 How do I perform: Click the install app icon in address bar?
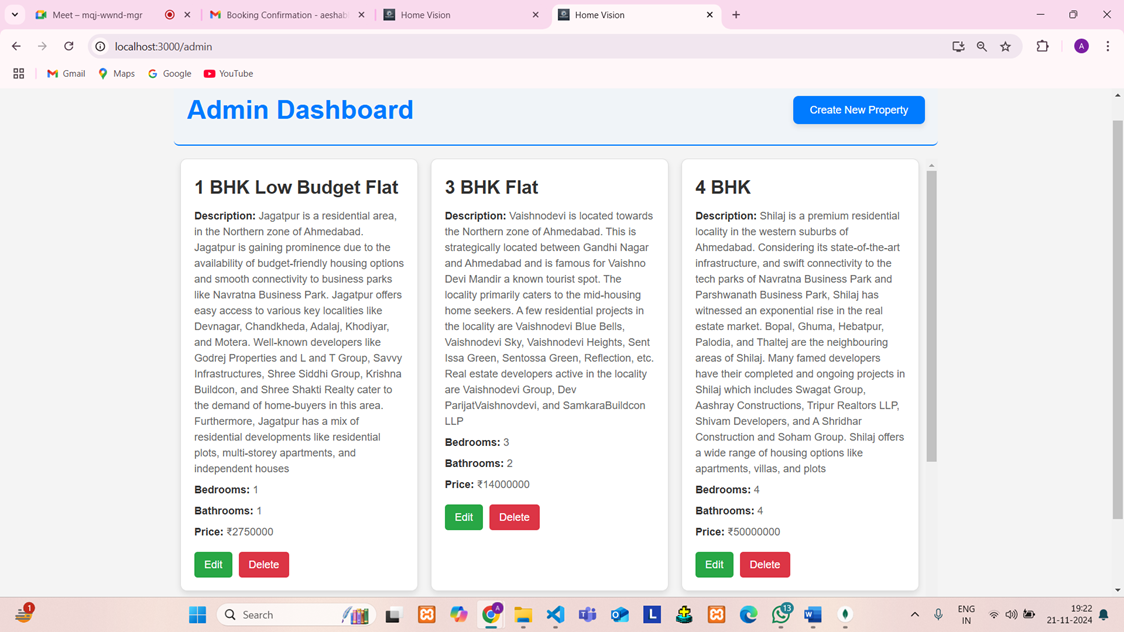[958, 46]
